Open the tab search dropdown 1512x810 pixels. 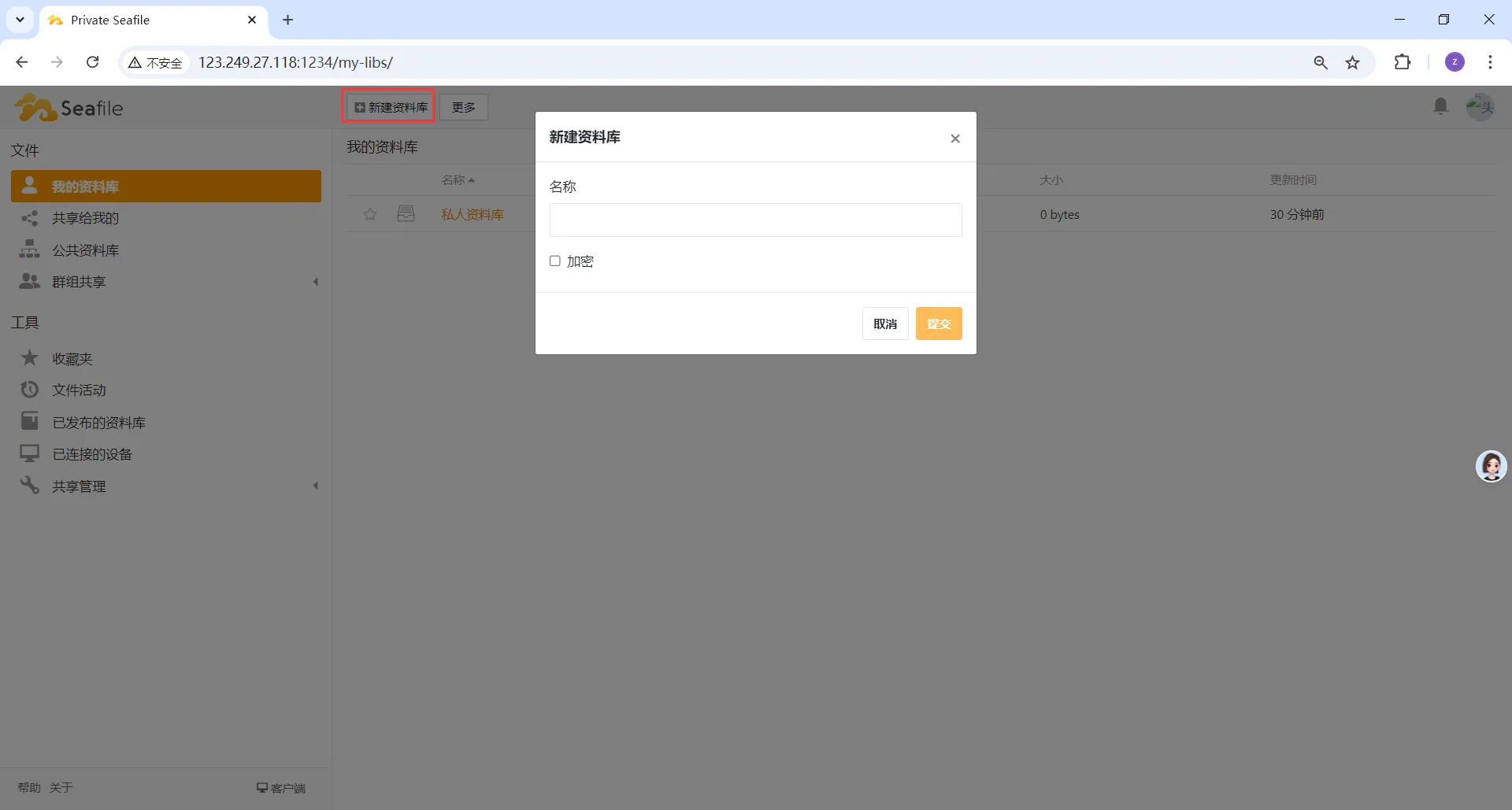click(20, 20)
